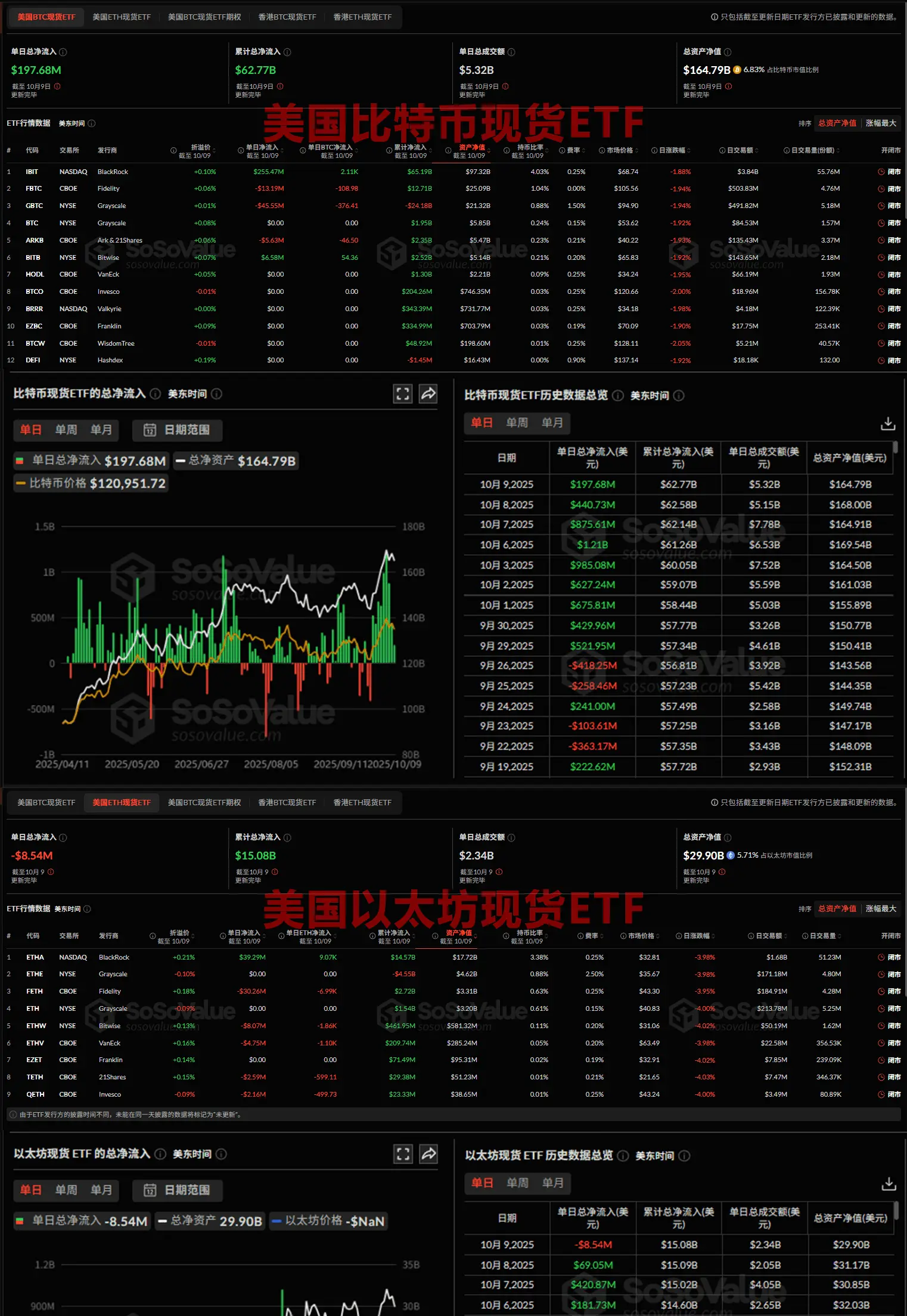Select 单日 in the Bitcoin inflow chart
The height and width of the screenshot is (1316, 907).
[x=31, y=430]
